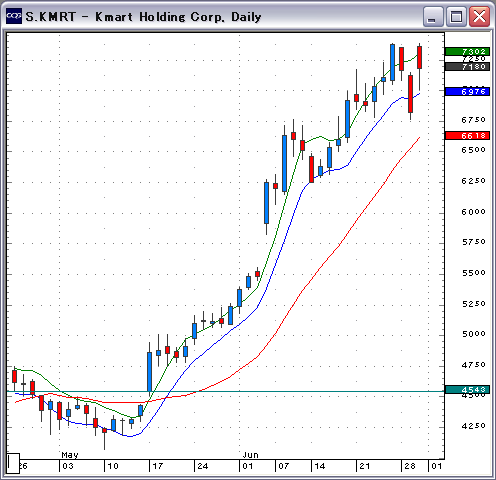Click the May month label on time axis
Screen dimensions: 496x480
coord(70,455)
